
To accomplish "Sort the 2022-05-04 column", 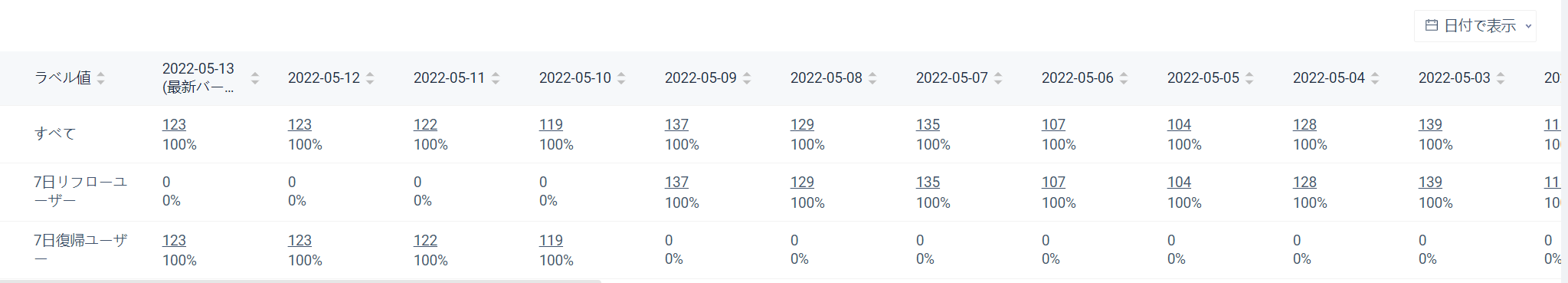I will 1375,78.
